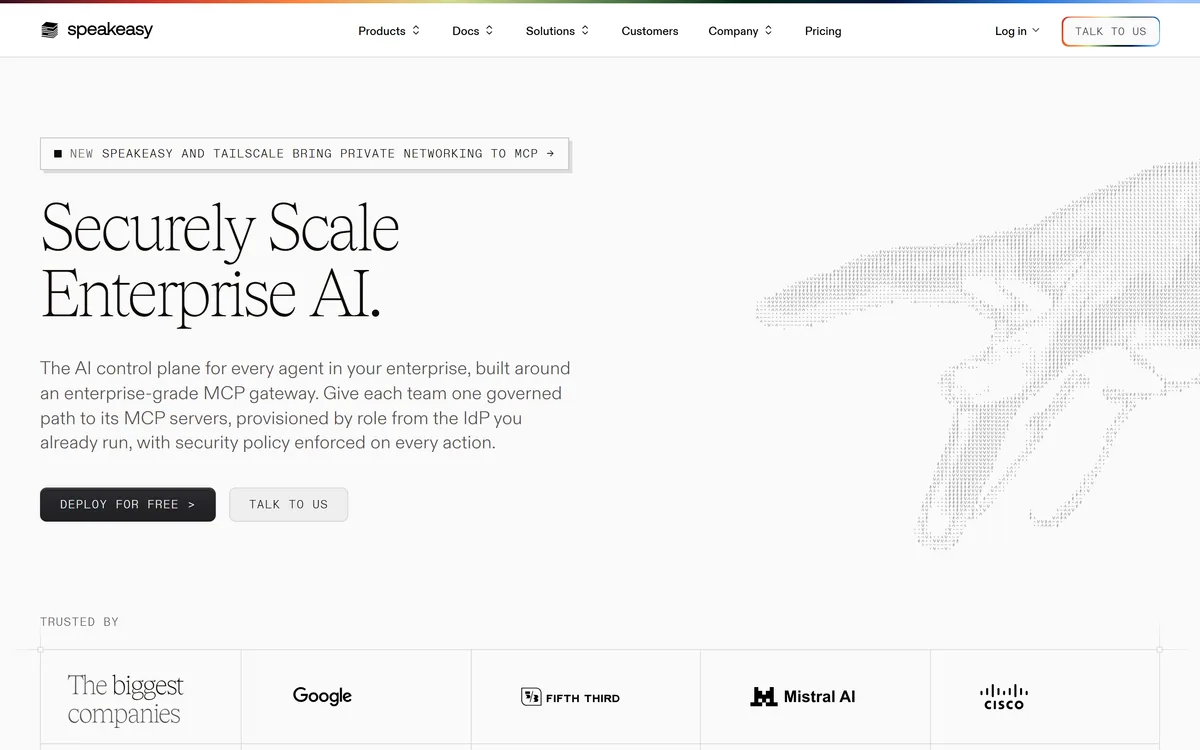Open the Speakeasy and Tailscale announcement banner
The height and width of the screenshot is (750, 1200).
(305, 154)
